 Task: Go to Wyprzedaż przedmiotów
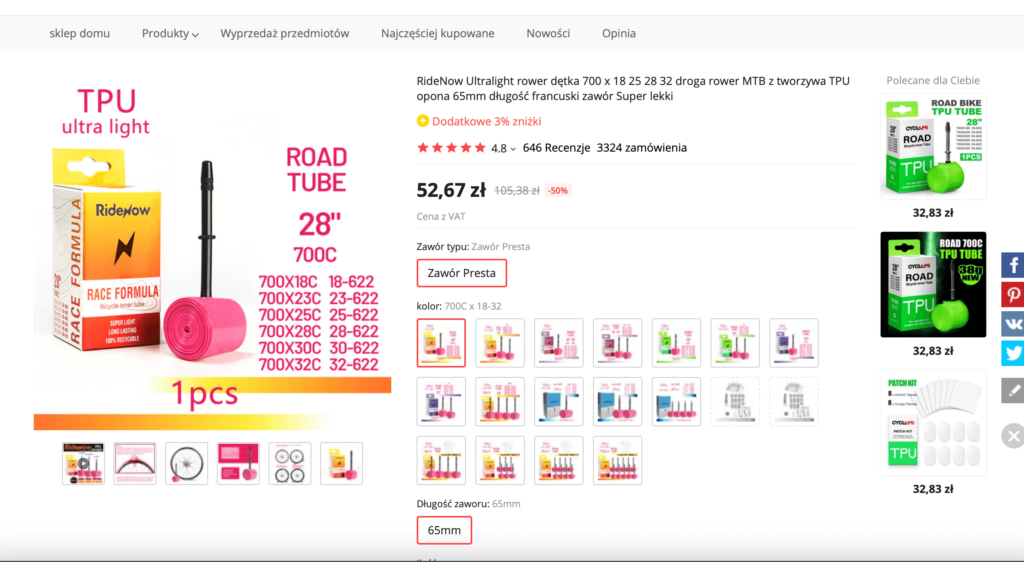coord(285,33)
